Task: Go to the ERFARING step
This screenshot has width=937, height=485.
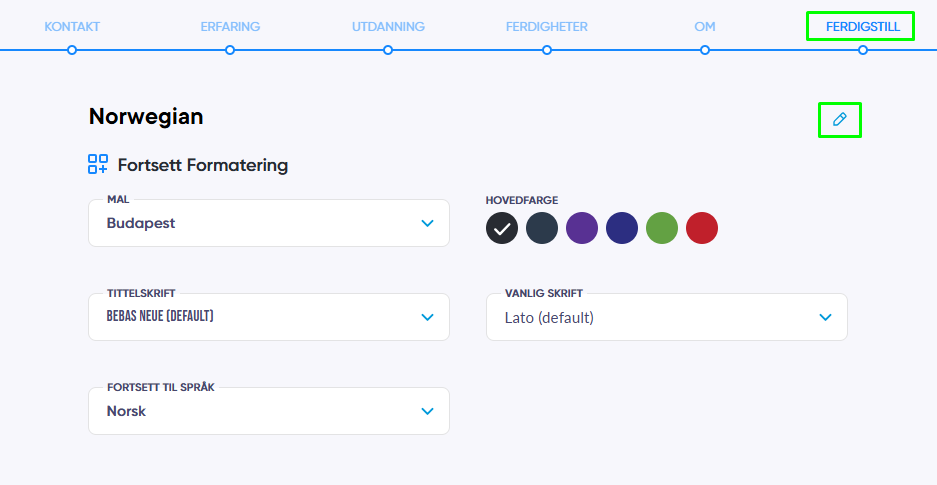Action: tap(230, 27)
